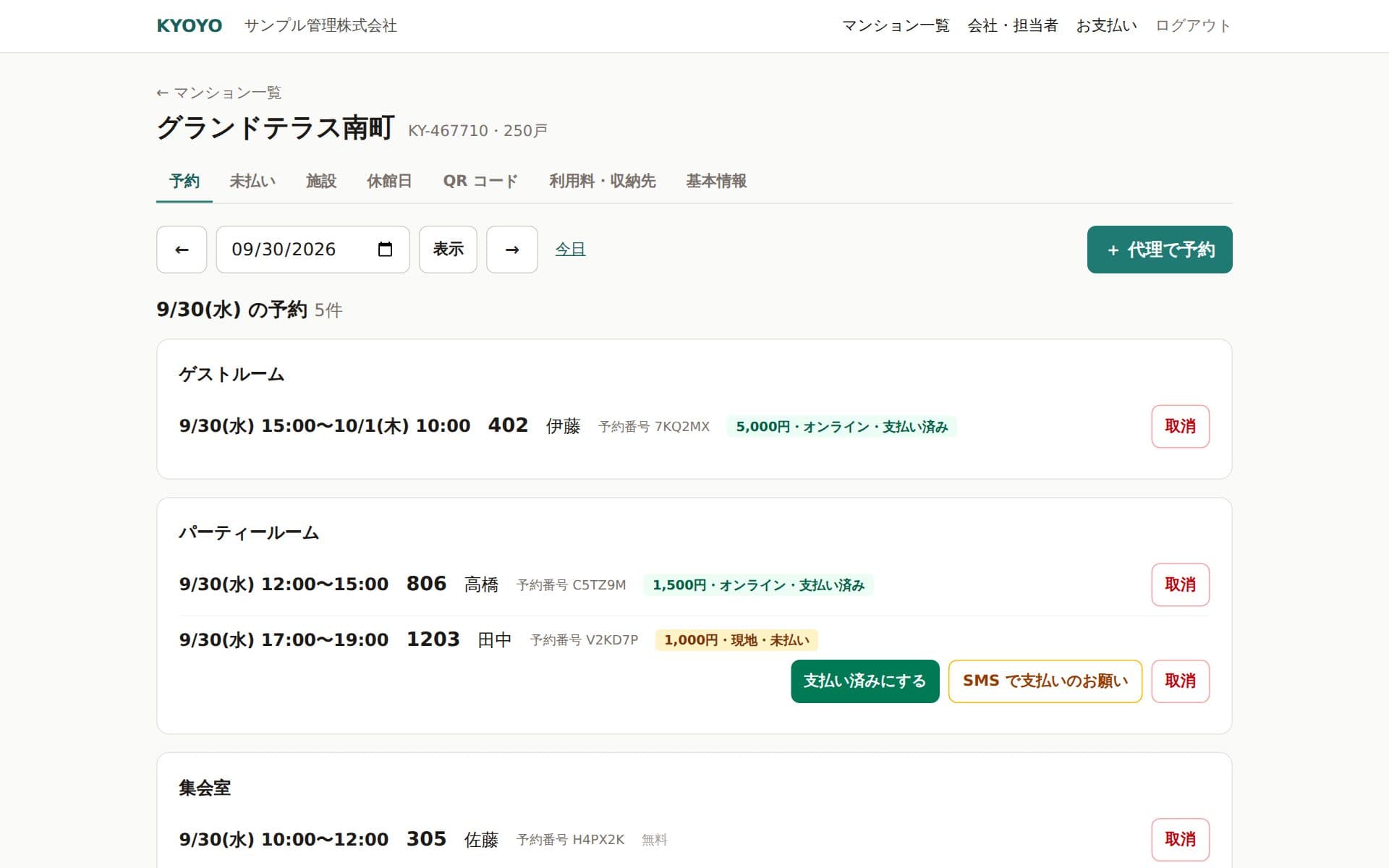Click the 1,500円・オンライン・支払い済み badge
The width and height of the screenshot is (1389, 868).
pyautogui.click(x=758, y=585)
